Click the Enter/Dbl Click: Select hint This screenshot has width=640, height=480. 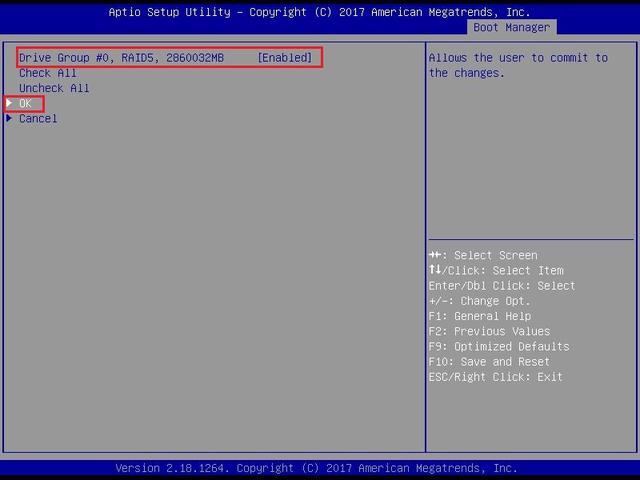pos(502,286)
